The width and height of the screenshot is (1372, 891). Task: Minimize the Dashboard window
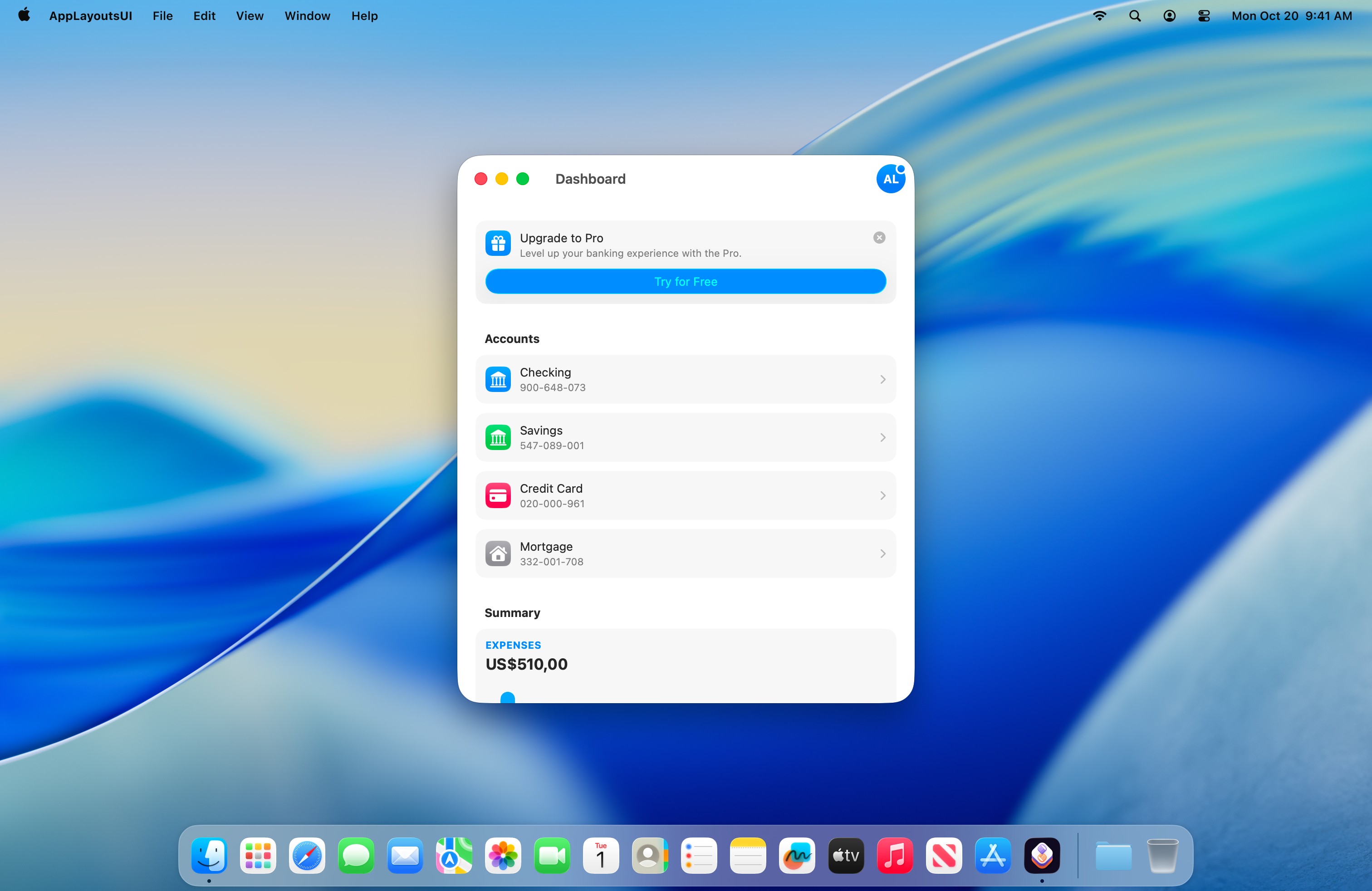tap(501, 179)
